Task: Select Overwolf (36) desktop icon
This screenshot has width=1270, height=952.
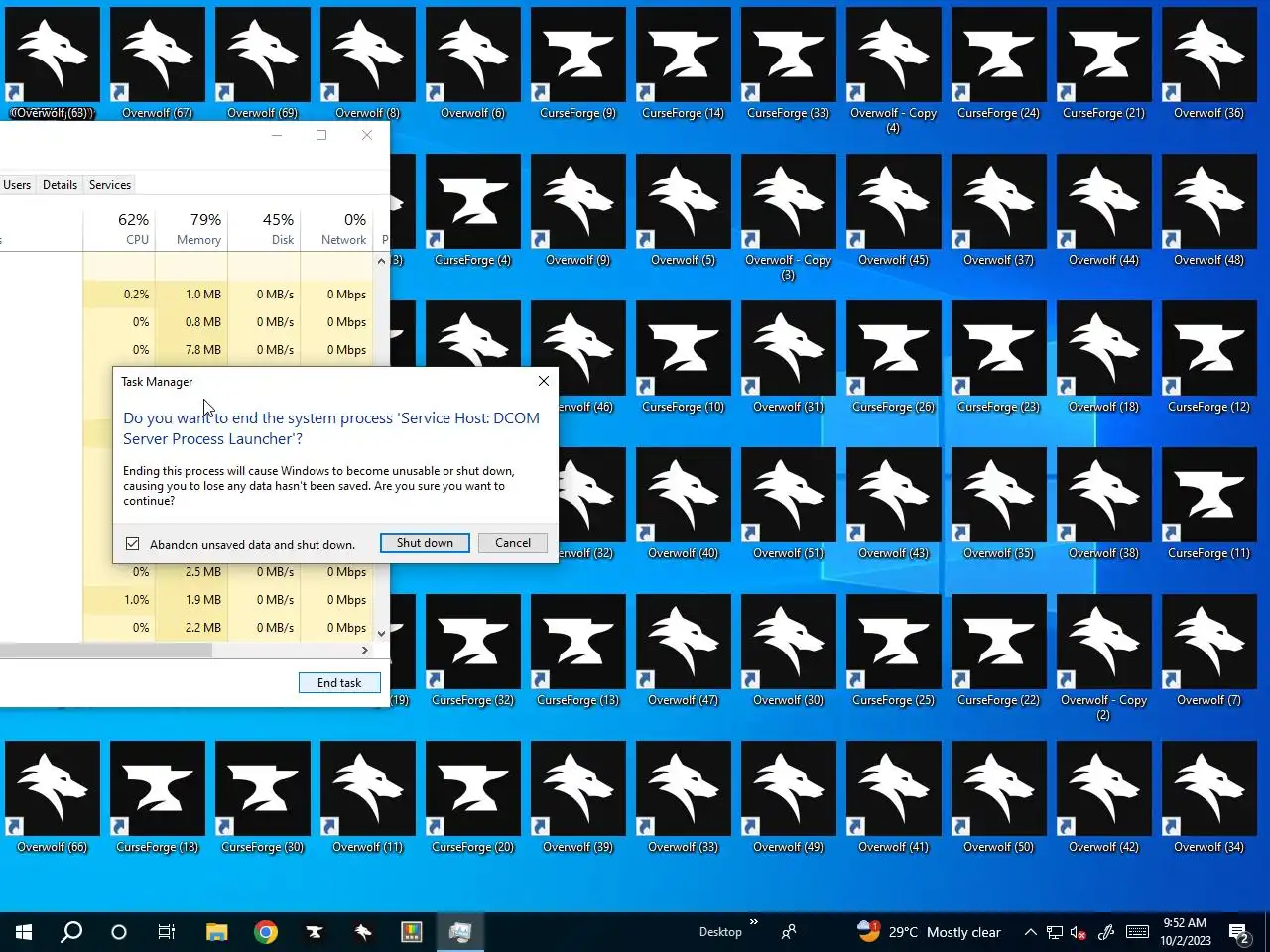Action: click(1209, 64)
